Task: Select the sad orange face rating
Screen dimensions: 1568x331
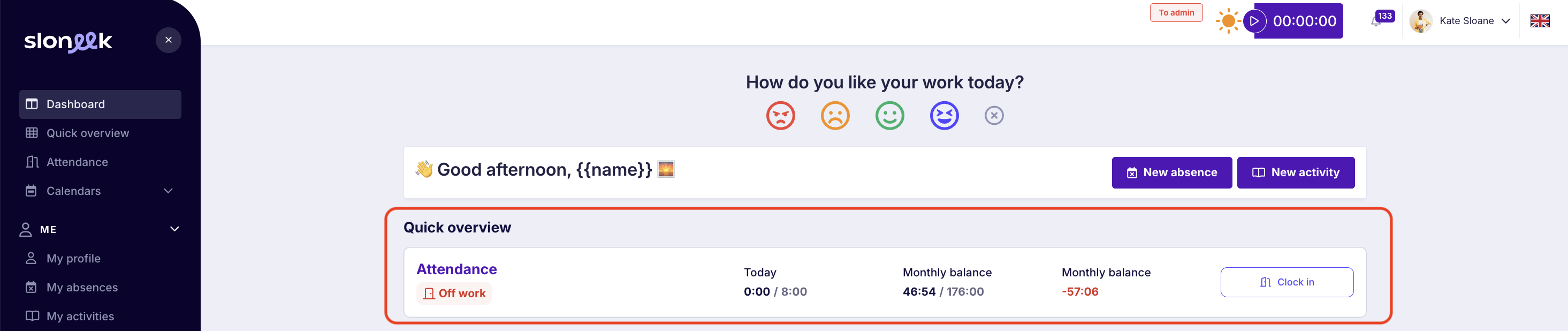Action: (835, 115)
